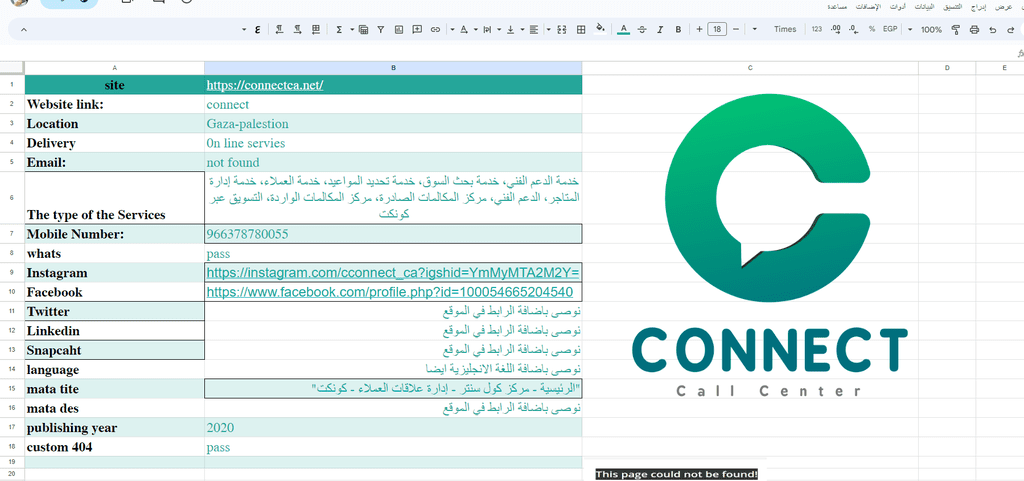
Task: Select the 'custom 404' cell
Action: point(114,448)
